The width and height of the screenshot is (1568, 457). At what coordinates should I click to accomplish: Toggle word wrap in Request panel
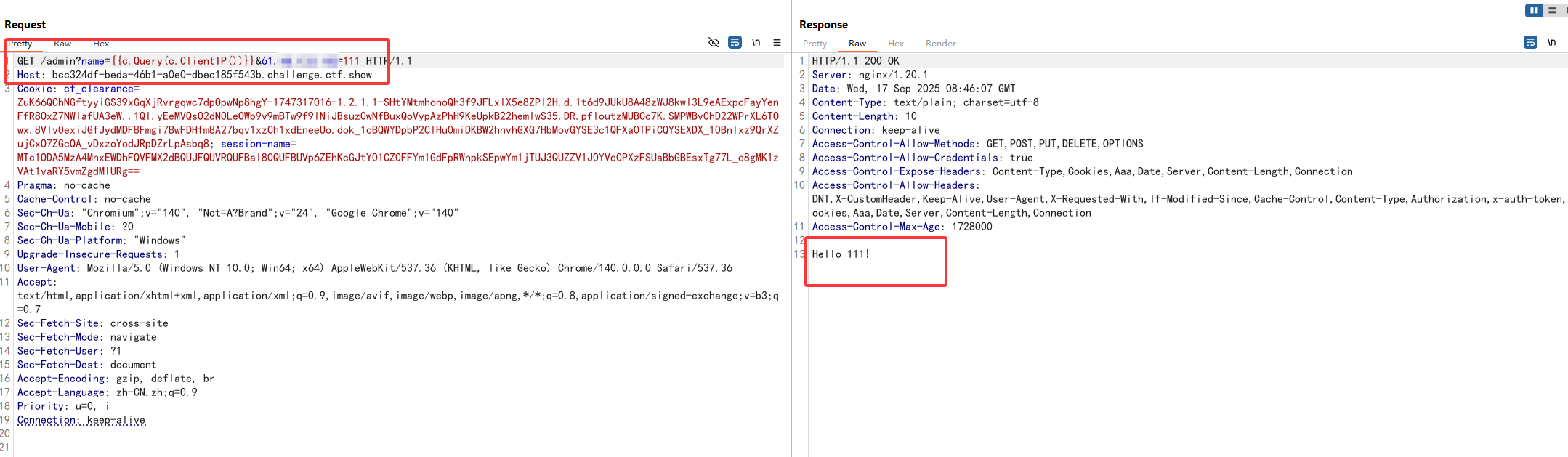(735, 43)
